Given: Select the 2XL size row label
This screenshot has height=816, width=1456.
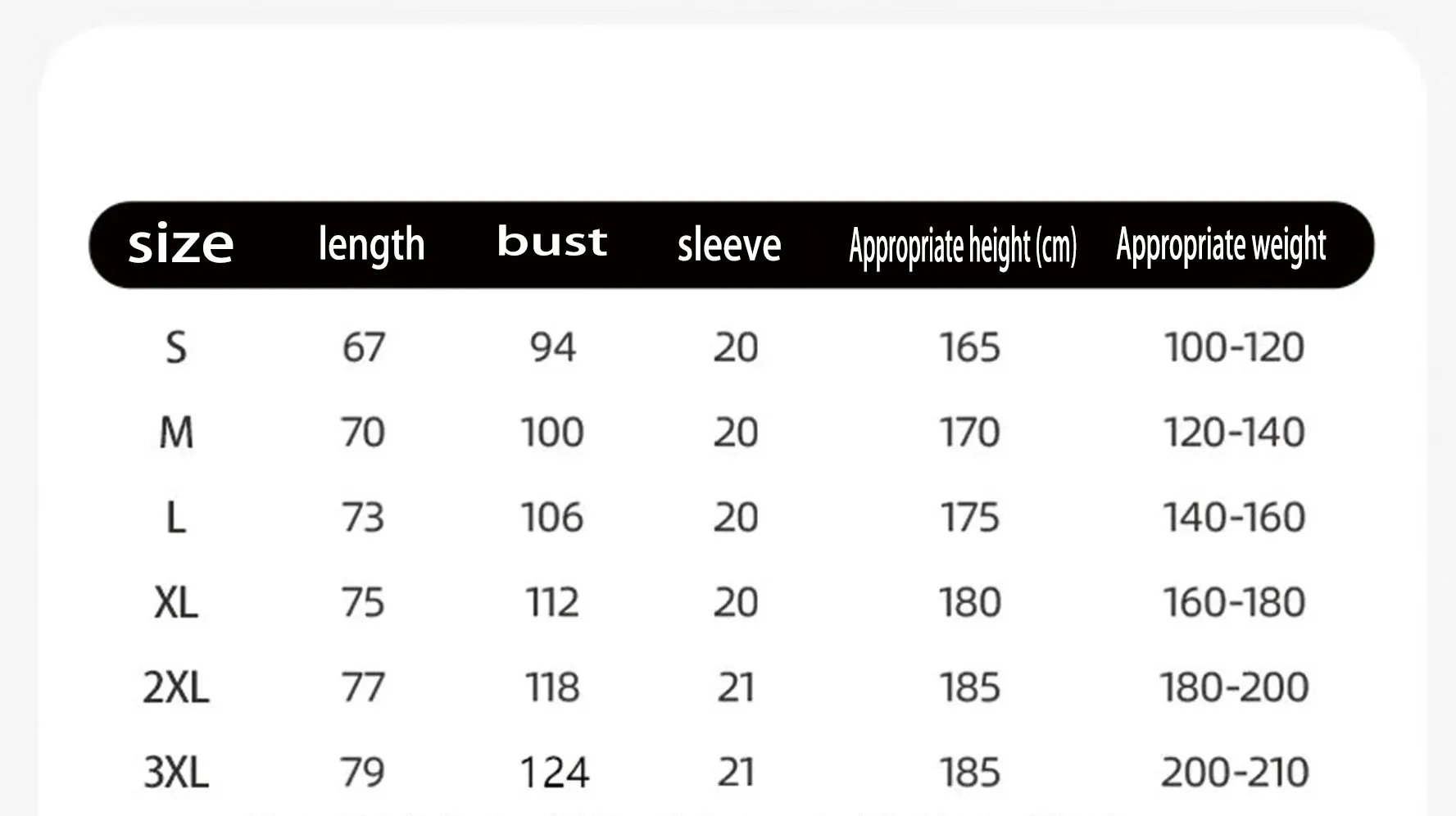Looking at the screenshot, I should click(176, 687).
